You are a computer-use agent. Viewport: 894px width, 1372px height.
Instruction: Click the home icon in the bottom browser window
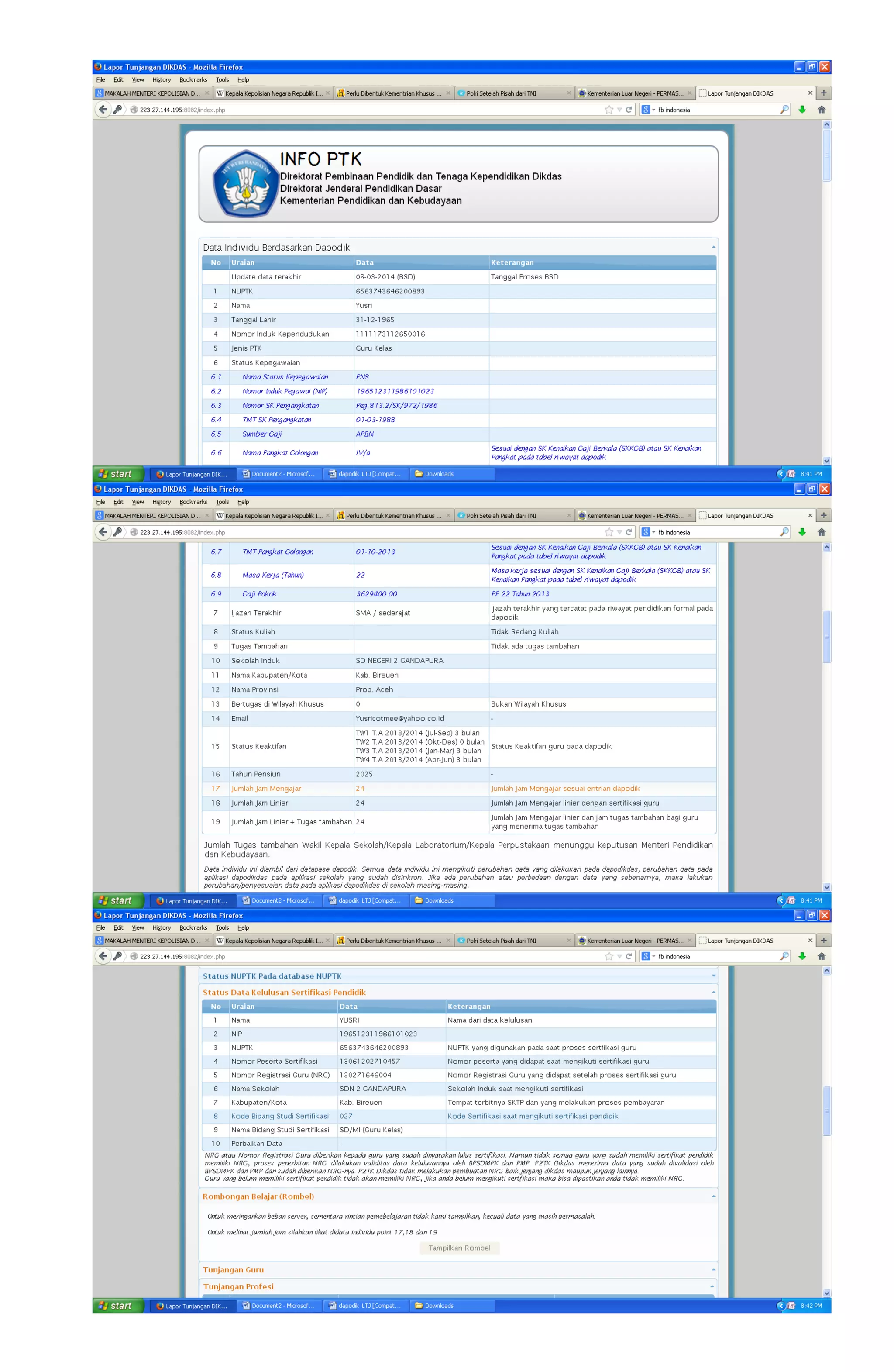[822, 956]
